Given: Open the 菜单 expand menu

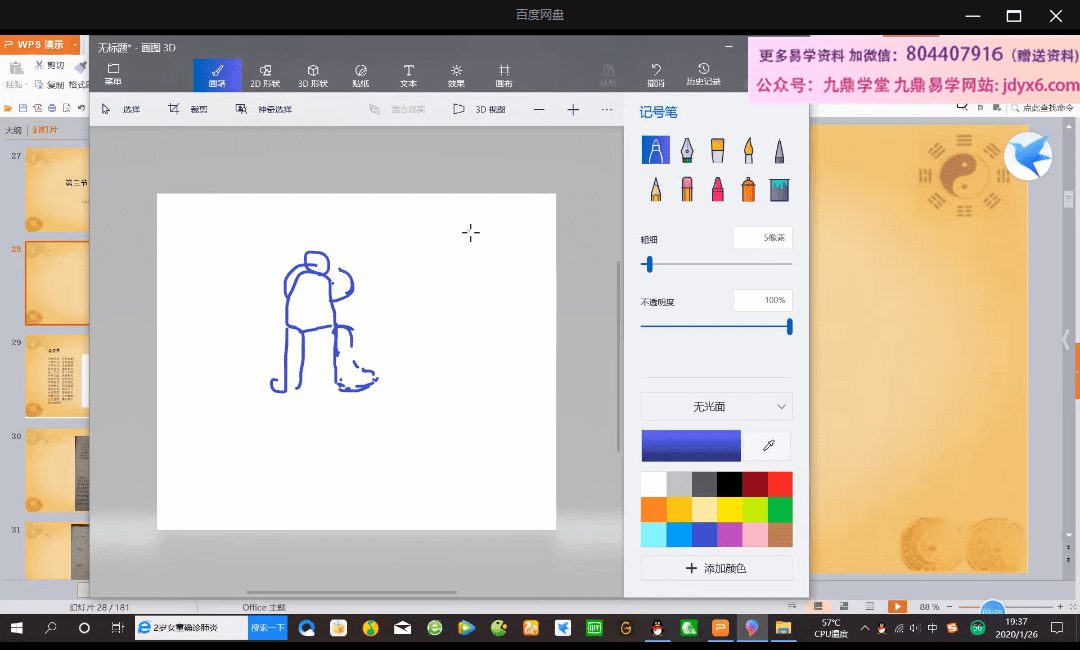Looking at the screenshot, I should click(113, 74).
